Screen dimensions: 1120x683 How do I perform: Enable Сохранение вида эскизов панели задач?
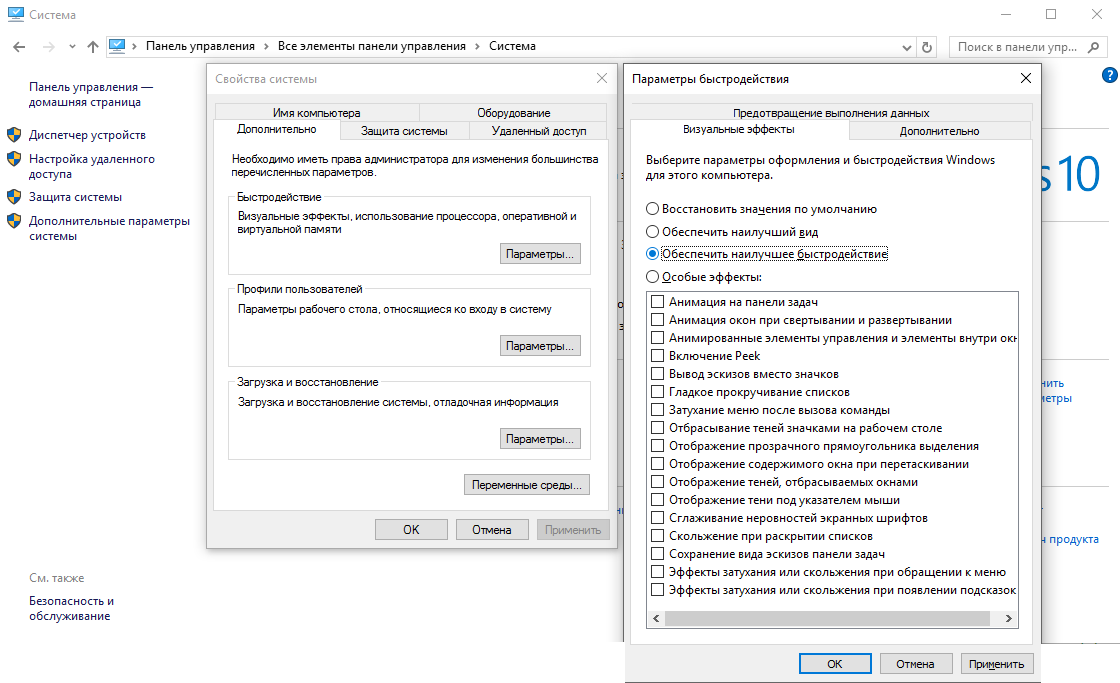pos(658,553)
